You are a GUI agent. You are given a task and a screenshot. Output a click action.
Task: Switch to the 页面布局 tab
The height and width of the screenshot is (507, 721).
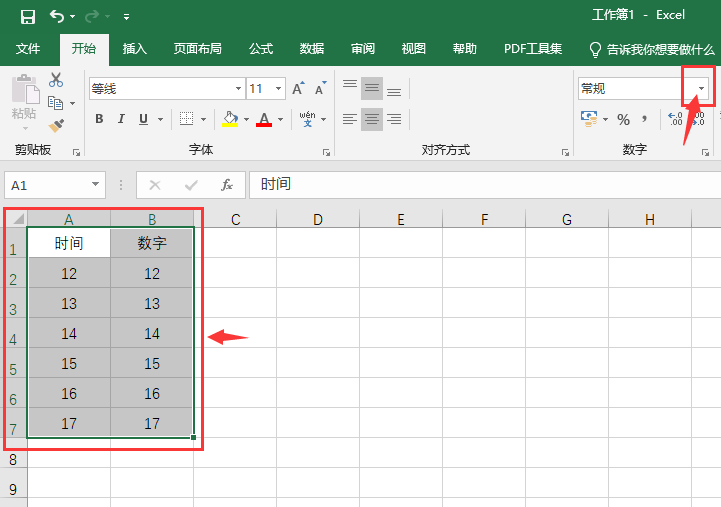click(x=198, y=49)
